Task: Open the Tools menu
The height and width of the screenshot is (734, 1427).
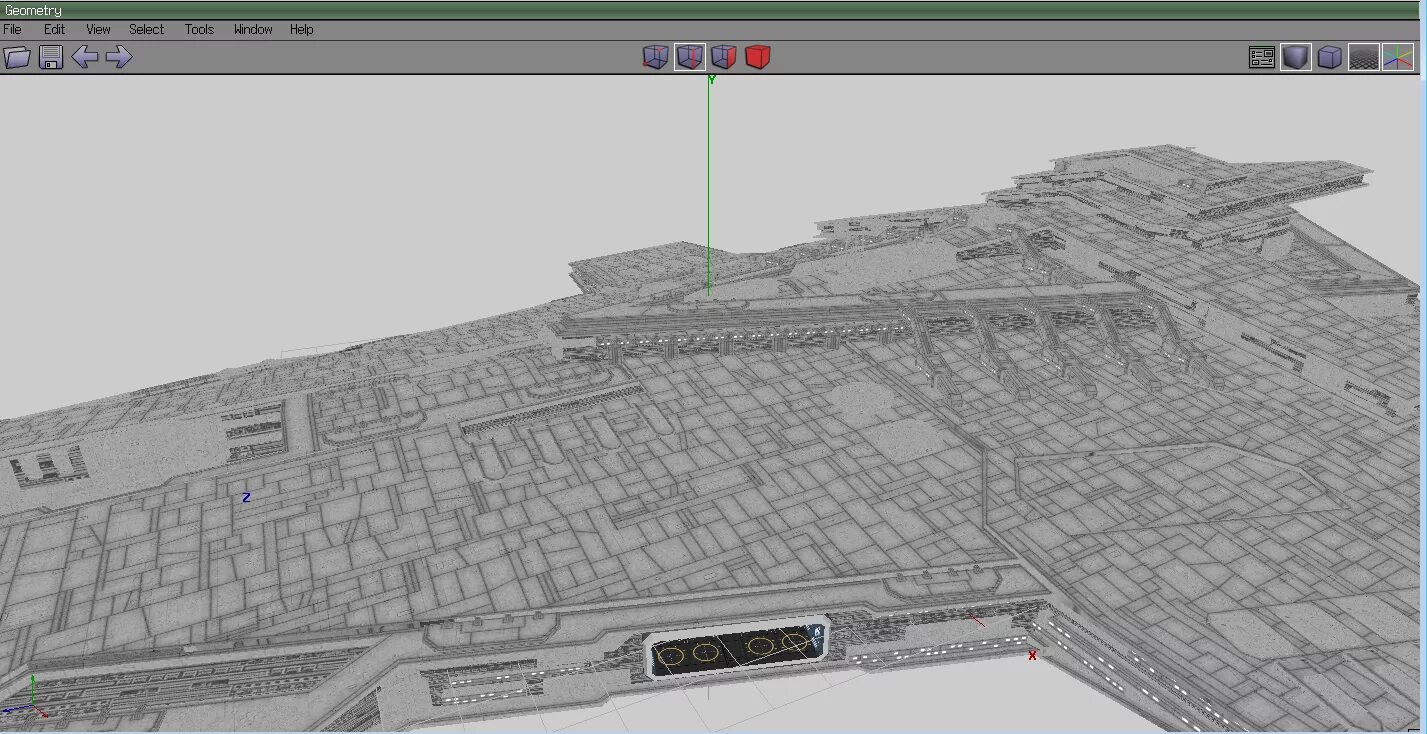Action: coord(199,29)
